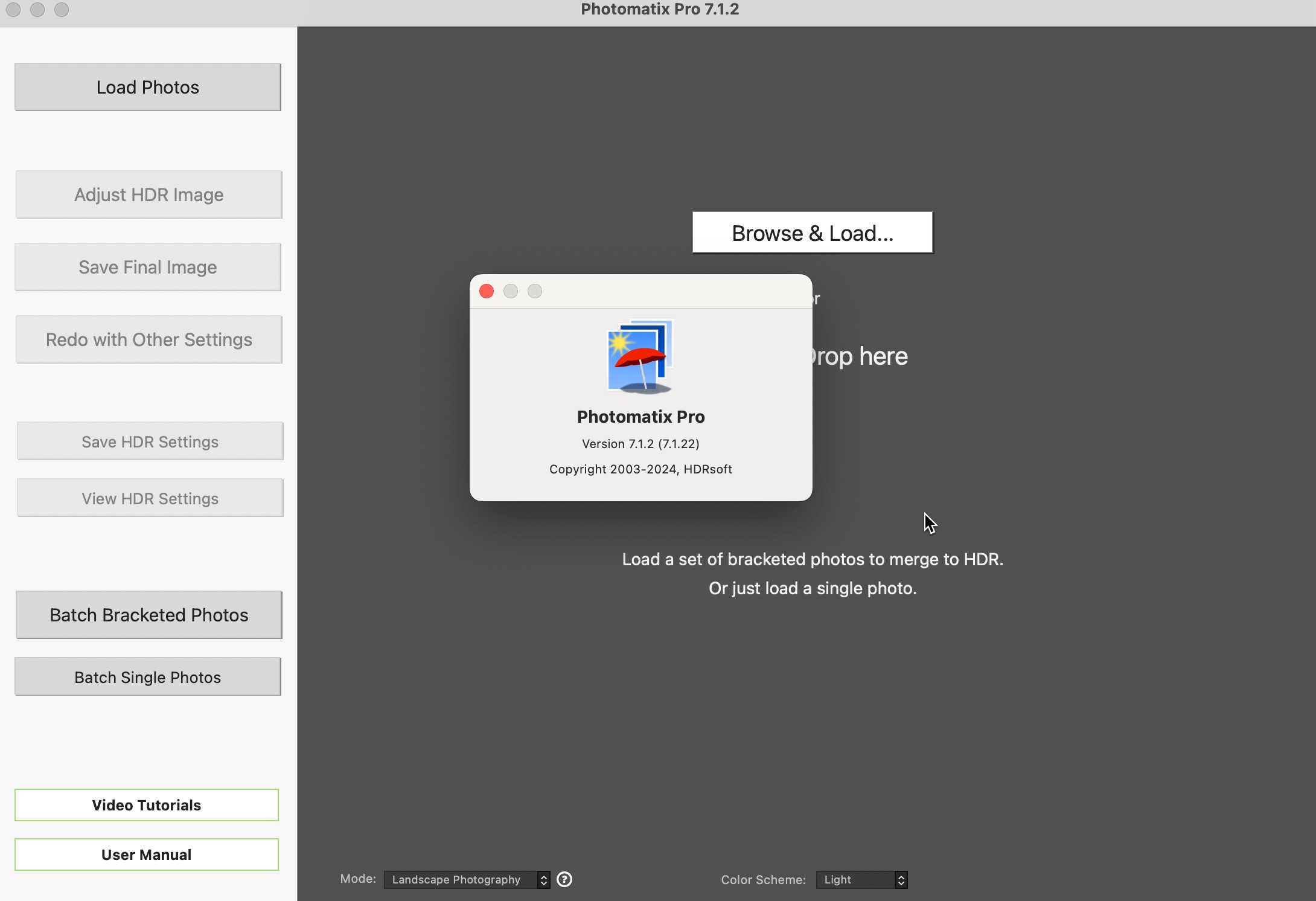Screen dimensions: 1316x901
Task: Click the Browse & Load... button
Action: pos(813,233)
